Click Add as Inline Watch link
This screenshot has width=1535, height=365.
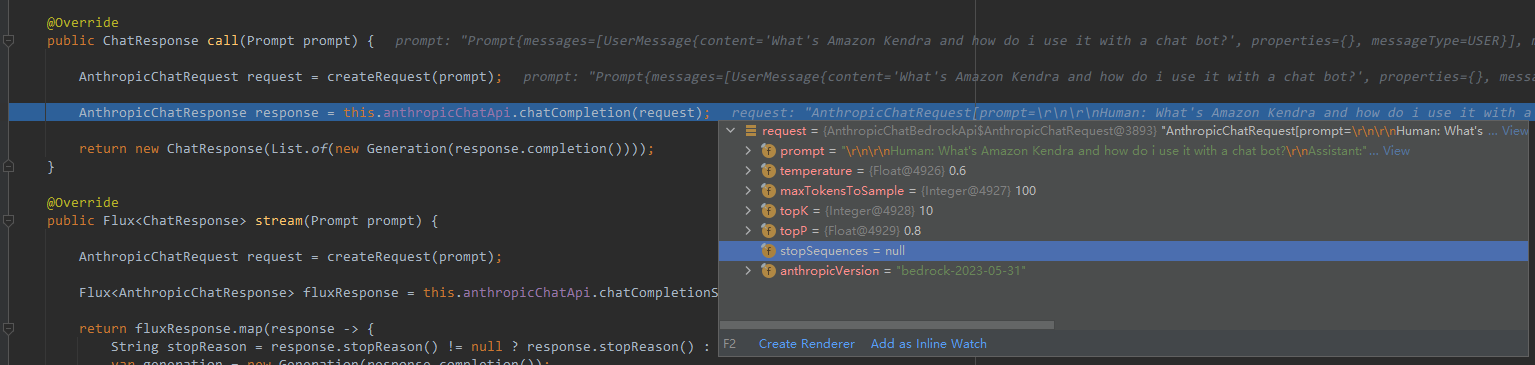929,344
